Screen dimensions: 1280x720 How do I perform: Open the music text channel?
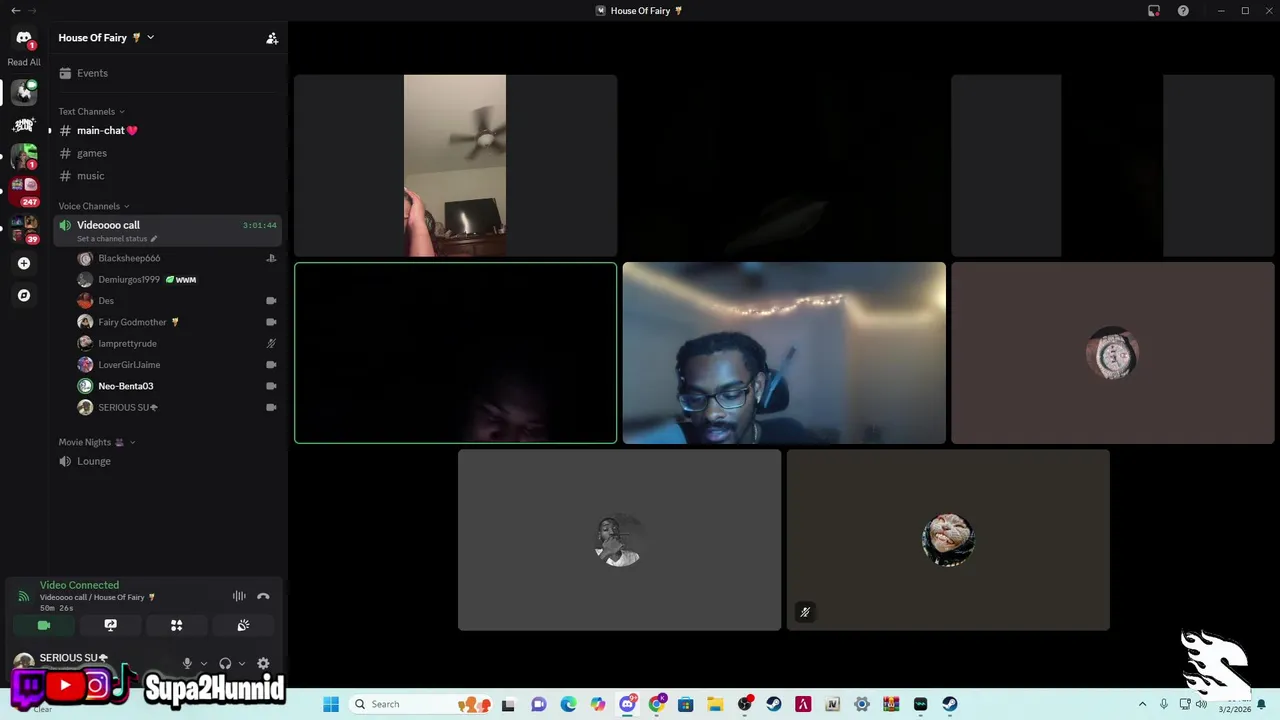click(168, 176)
